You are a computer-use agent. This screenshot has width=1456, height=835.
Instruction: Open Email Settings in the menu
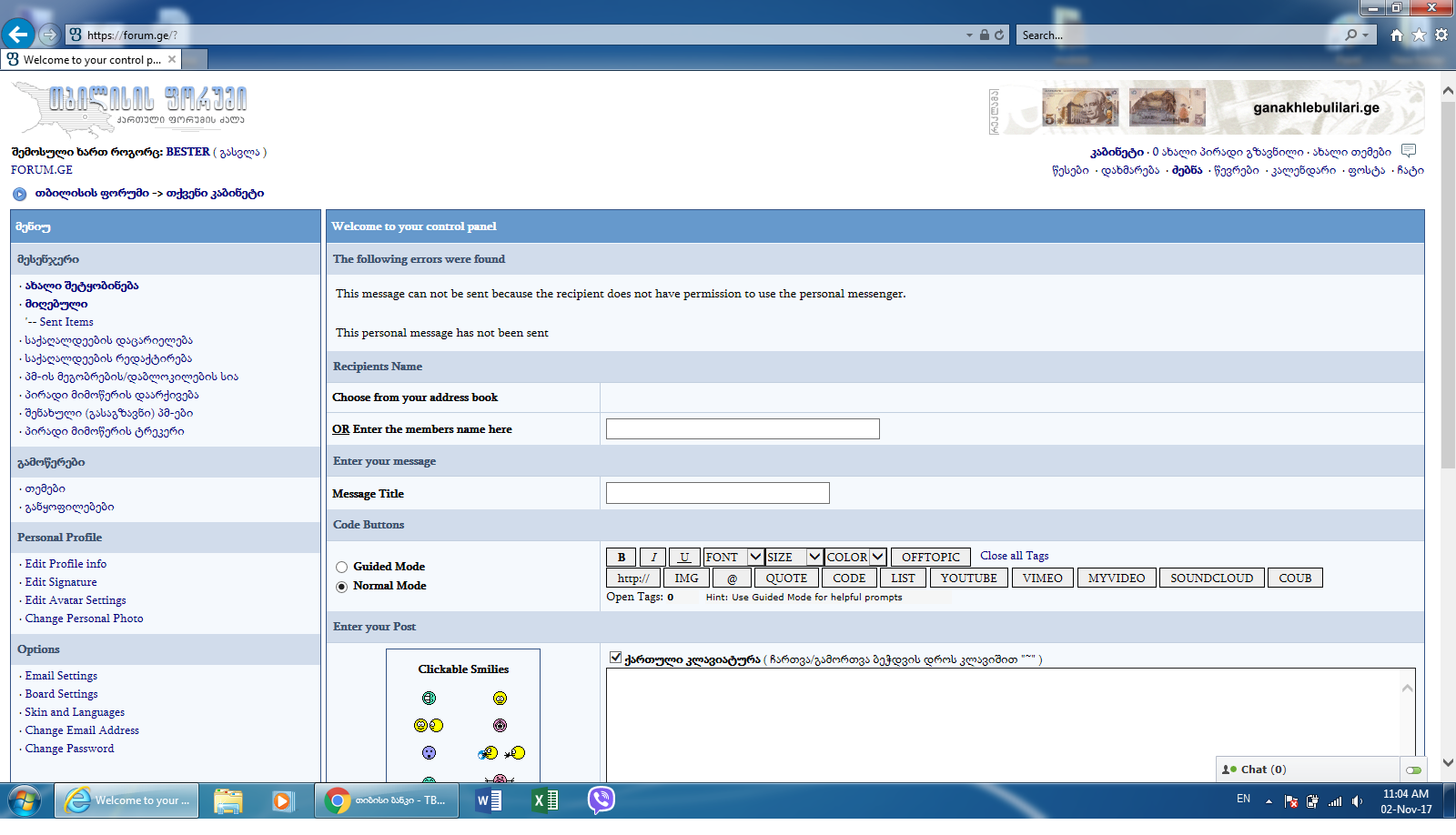61,676
